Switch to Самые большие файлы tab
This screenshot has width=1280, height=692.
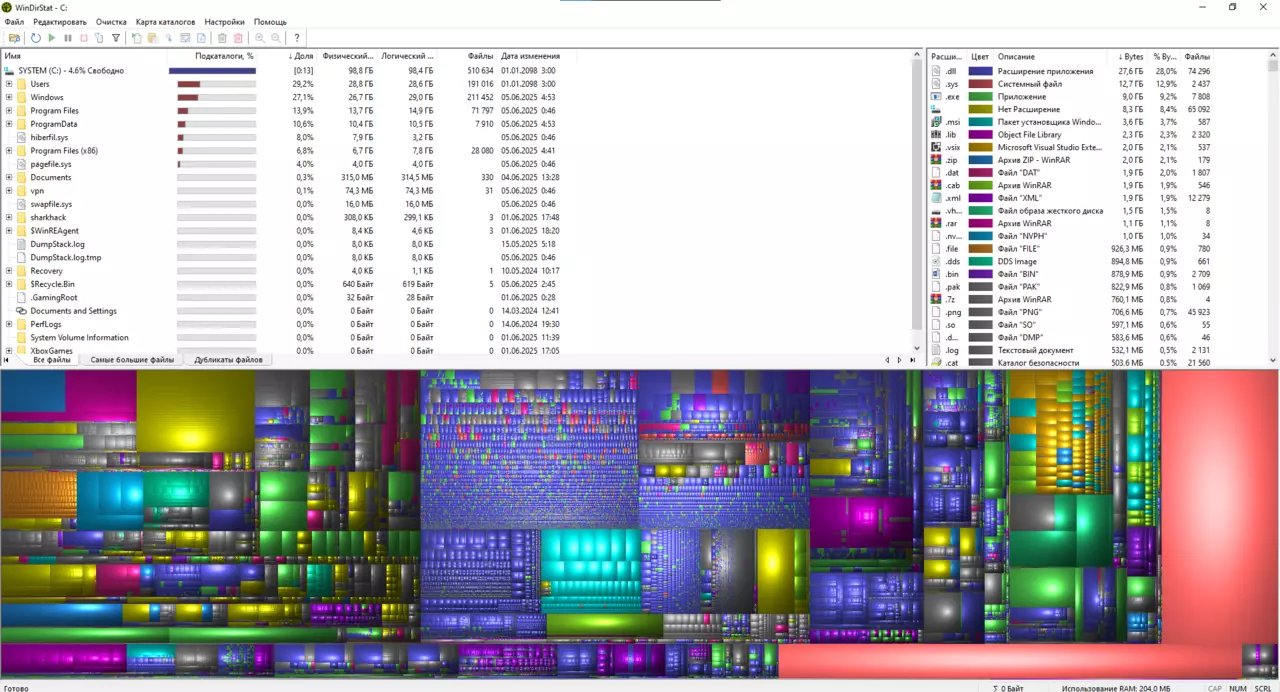click(x=132, y=360)
